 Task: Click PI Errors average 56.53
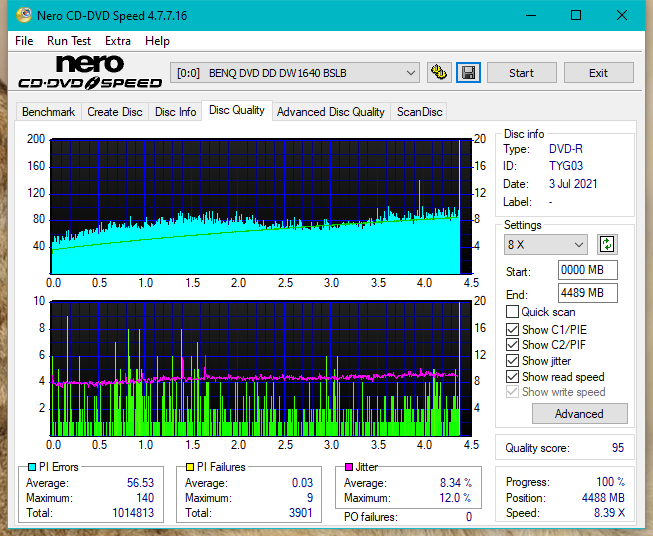click(x=140, y=483)
